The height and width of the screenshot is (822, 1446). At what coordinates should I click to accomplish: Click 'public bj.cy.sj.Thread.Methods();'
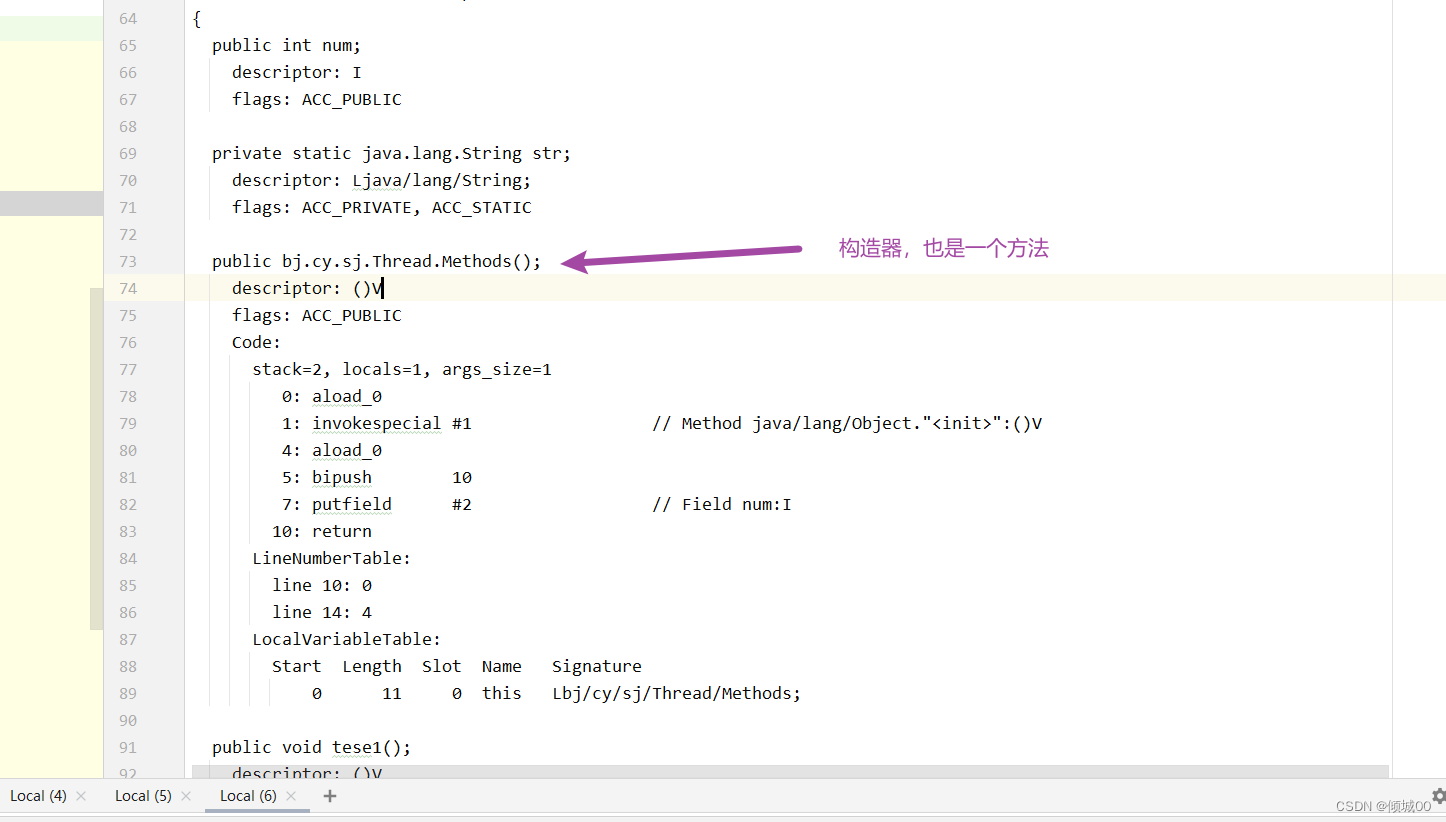click(376, 261)
